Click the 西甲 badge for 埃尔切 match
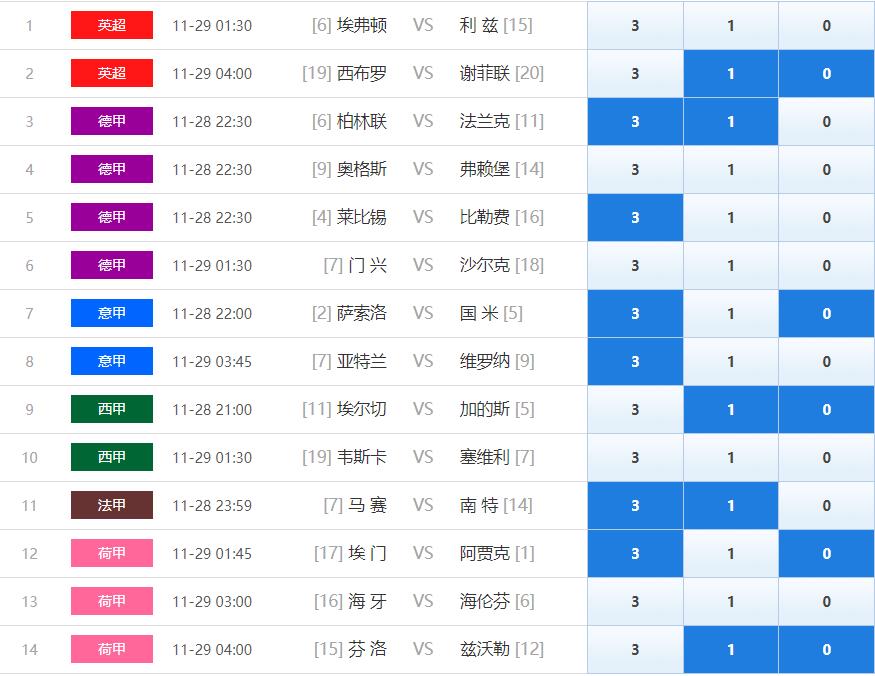 point(112,409)
